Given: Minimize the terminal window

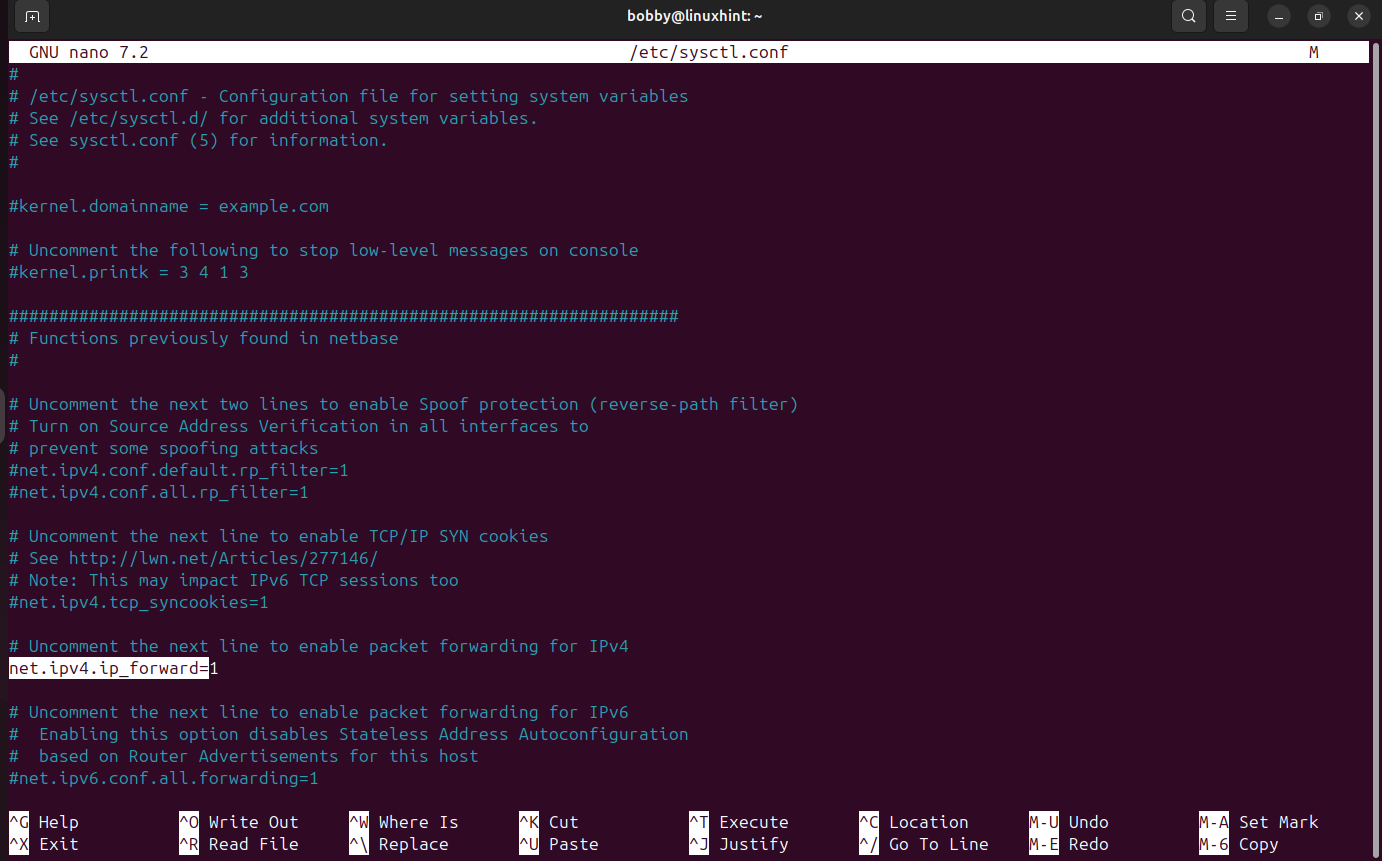Looking at the screenshot, I should [x=1279, y=16].
